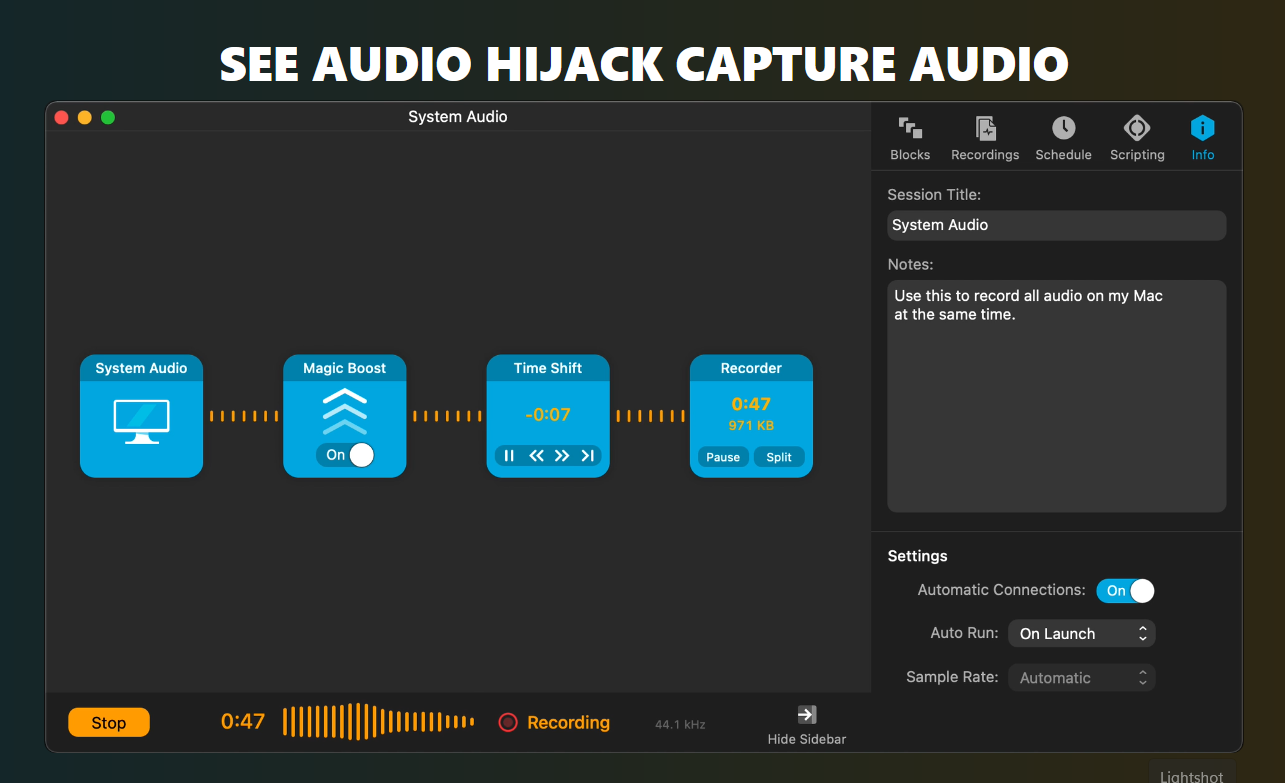Click the red Recording indicator icon
1285x783 pixels.
(508, 722)
